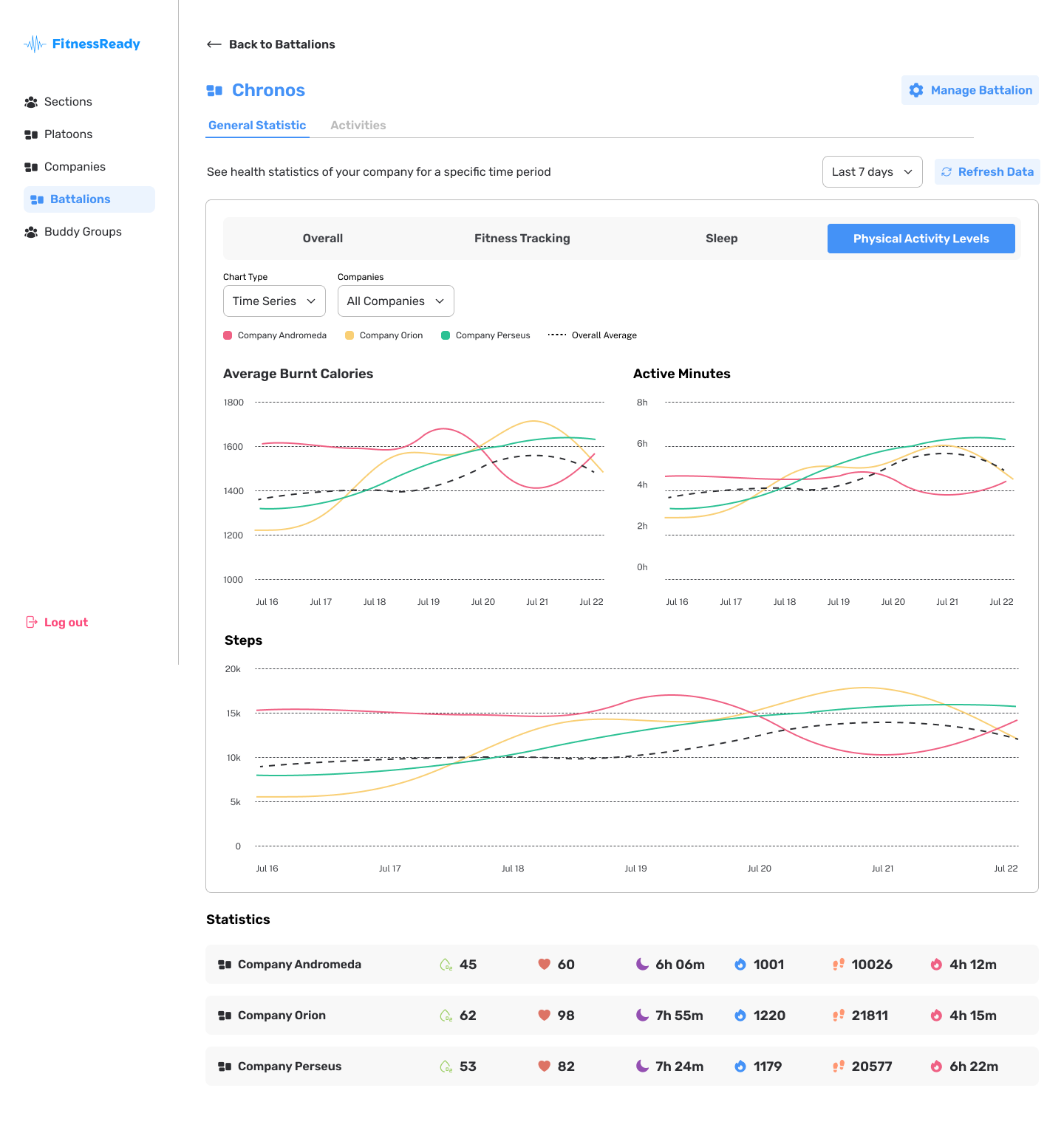Click the back arrow icon beside Back to Battalions
This screenshot has height=1133, width=1064.
click(x=214, y=44)
